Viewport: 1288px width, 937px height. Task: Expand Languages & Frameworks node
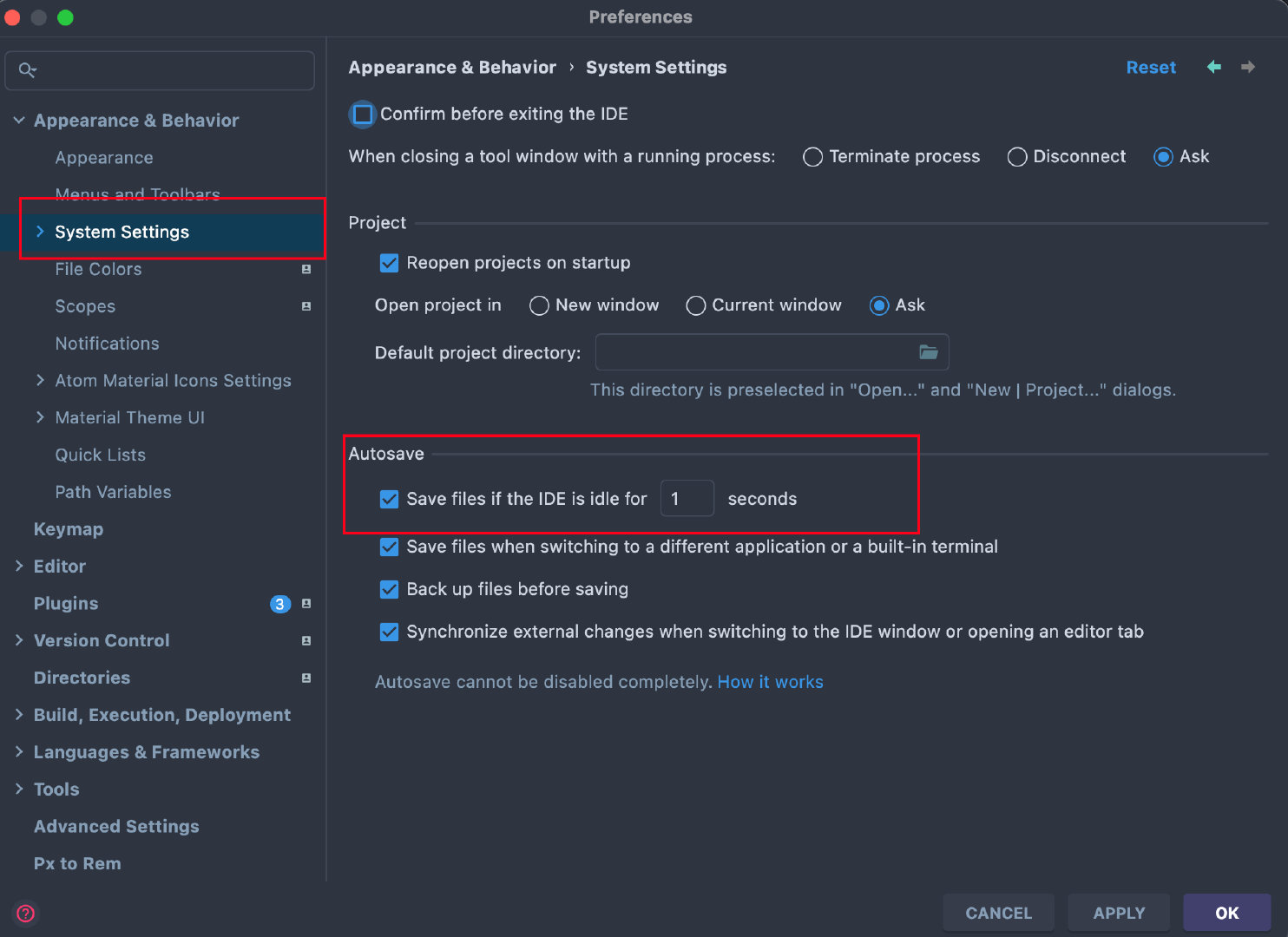19,752
